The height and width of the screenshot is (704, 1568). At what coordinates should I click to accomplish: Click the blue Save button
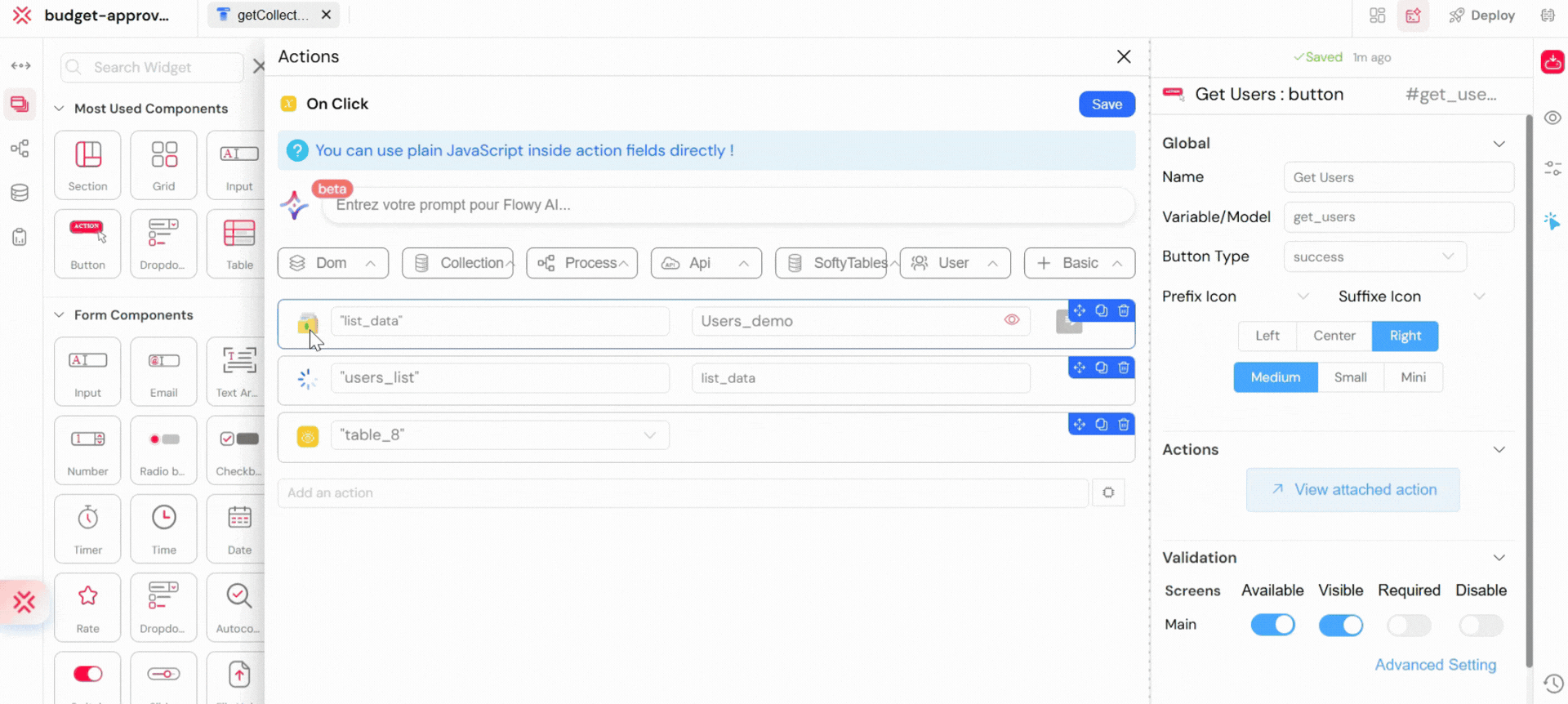click(1107, 105)
